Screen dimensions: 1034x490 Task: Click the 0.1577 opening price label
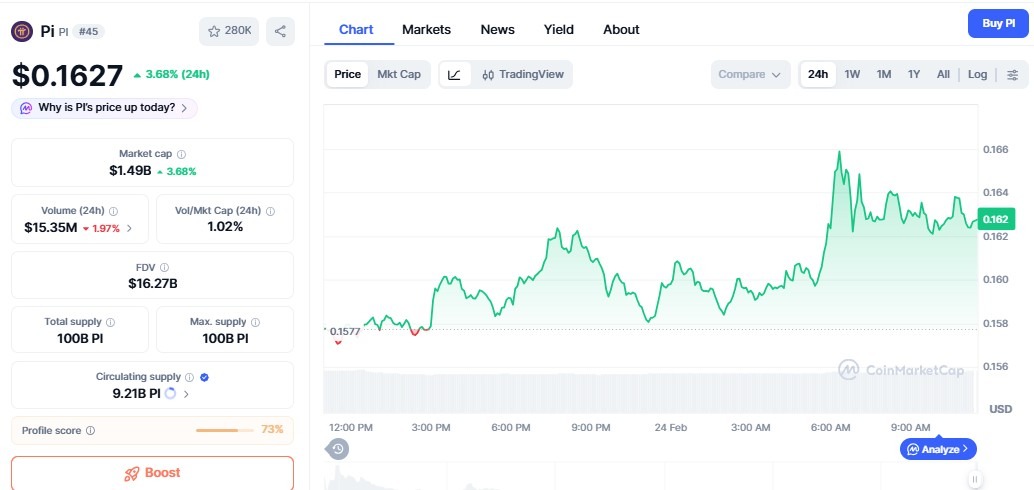345,331
